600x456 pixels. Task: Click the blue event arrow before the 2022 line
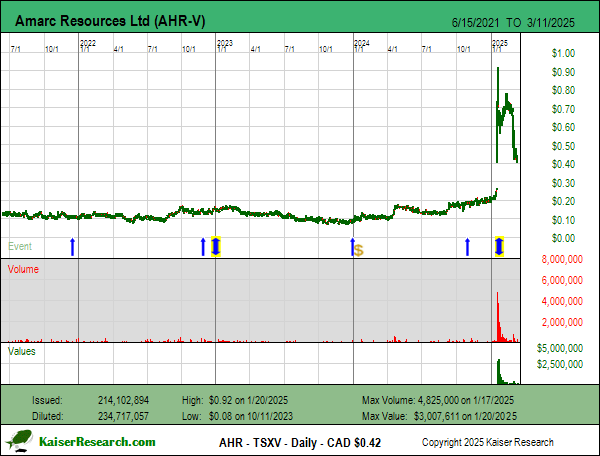coord(72,247)
